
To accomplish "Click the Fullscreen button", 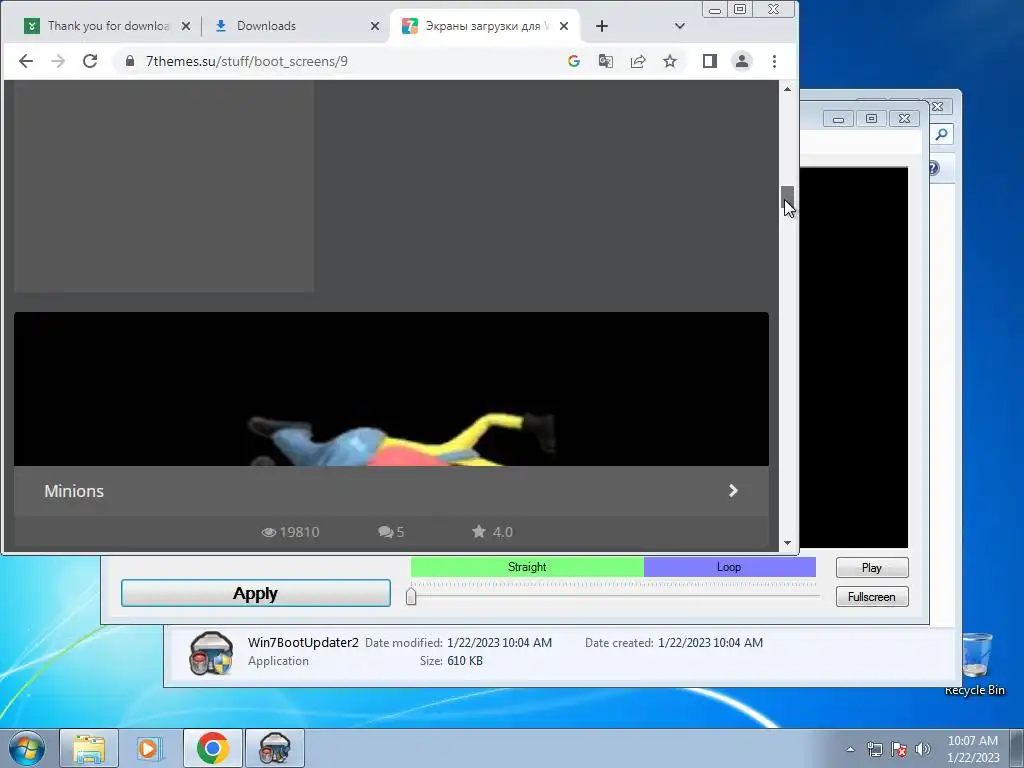I will coord(872,597).
